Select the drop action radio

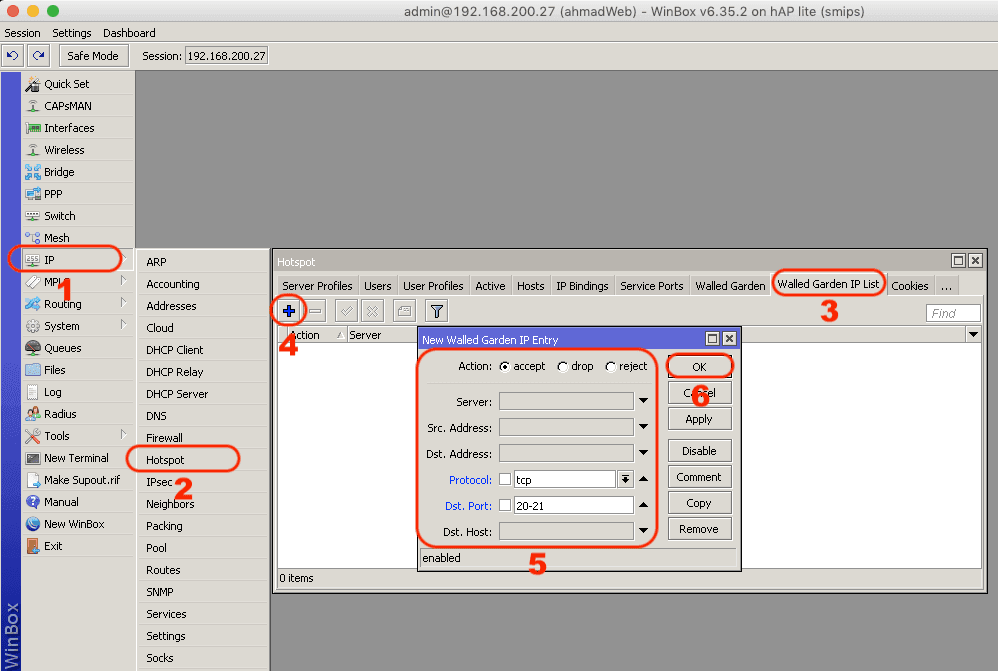[563, 367]
